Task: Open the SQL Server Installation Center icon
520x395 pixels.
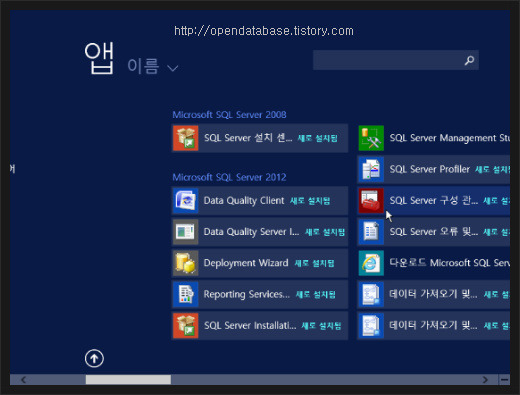Action: tap(186, 326)
